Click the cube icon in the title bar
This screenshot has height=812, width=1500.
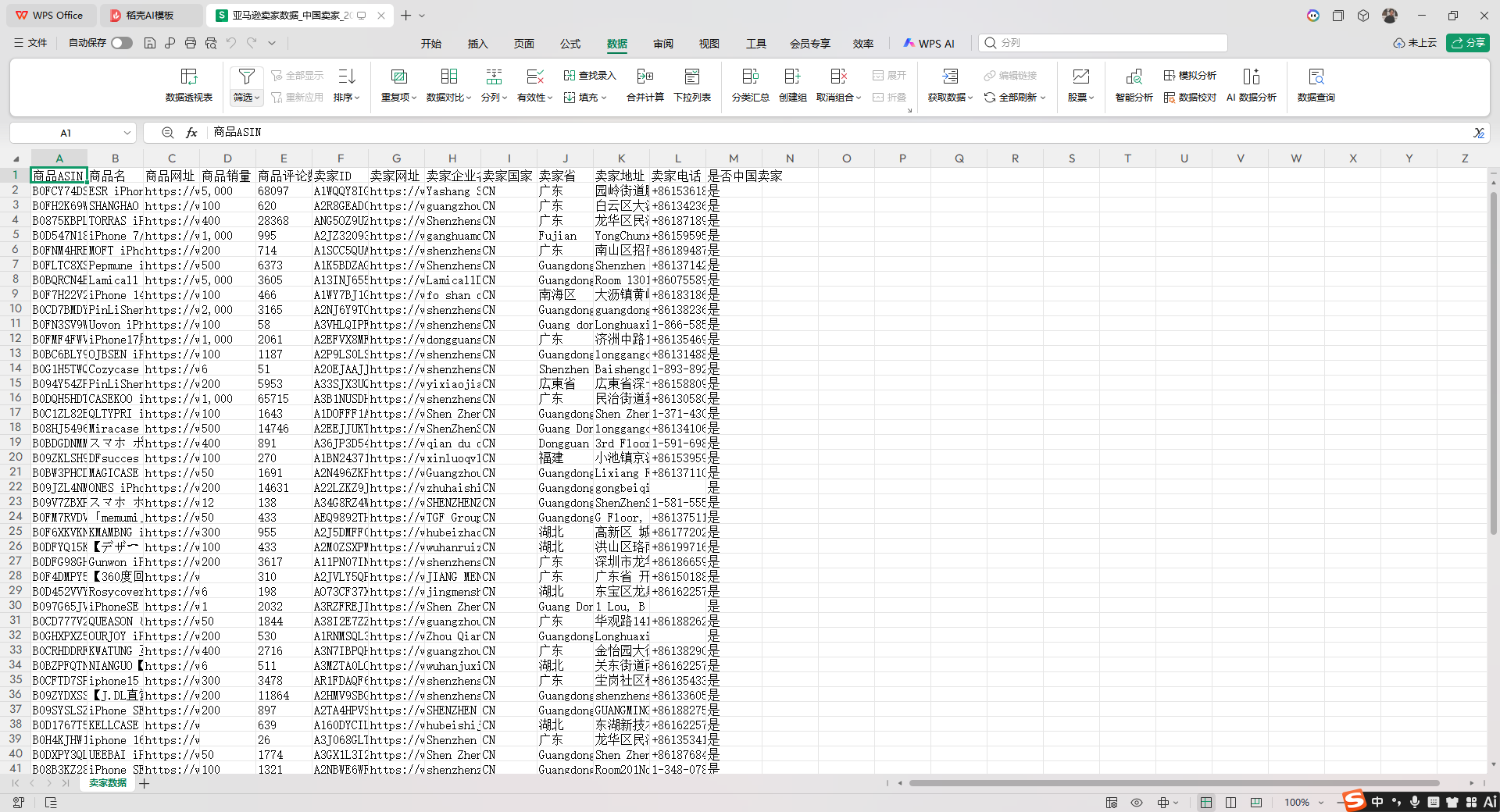[1363, 16]
